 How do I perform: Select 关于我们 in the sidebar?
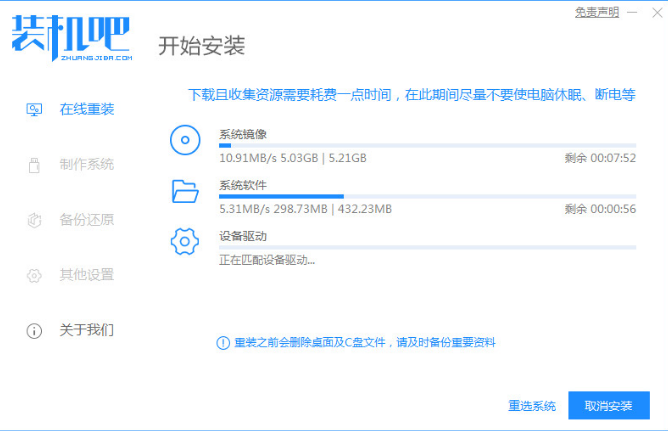[86, 329]
